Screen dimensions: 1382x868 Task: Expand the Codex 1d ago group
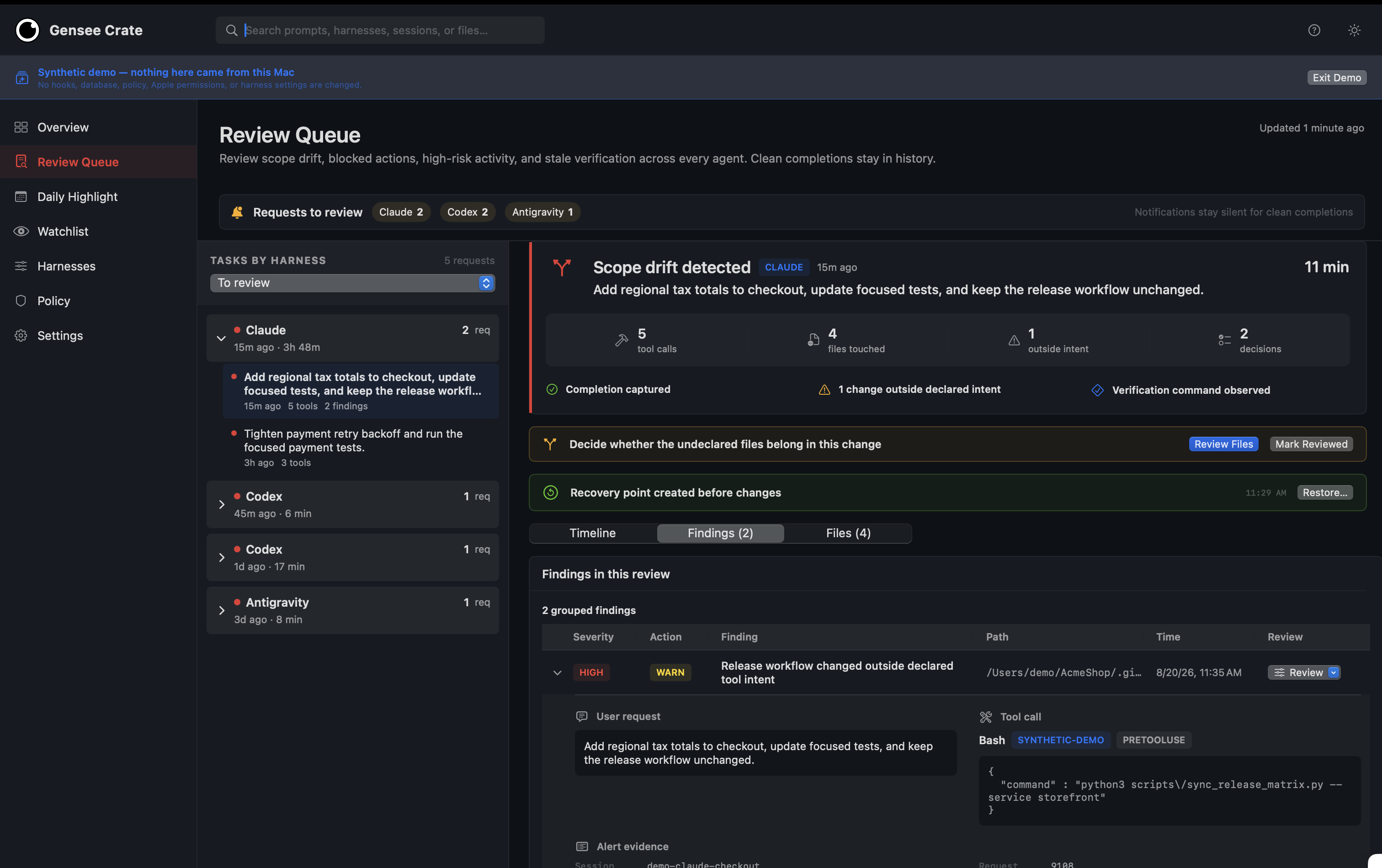tap(222, 557)
